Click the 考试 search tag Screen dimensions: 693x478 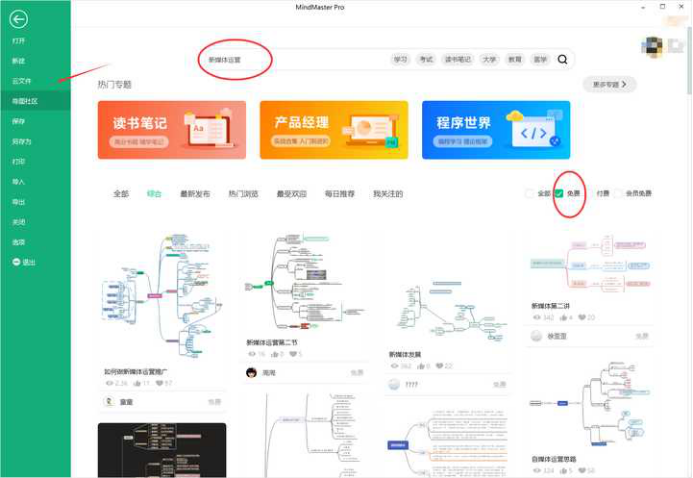426,59
